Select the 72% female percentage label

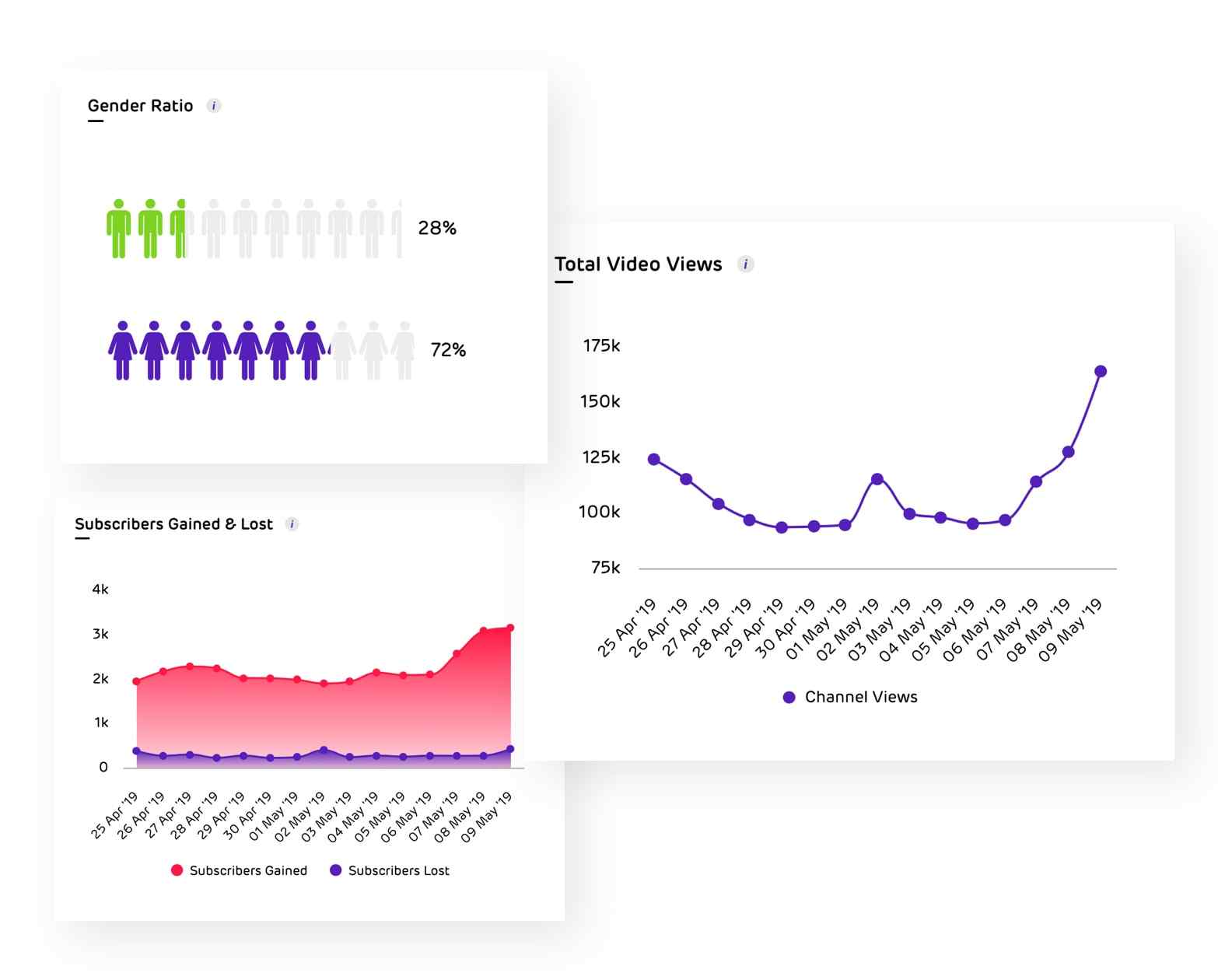[x=448, y=351]
